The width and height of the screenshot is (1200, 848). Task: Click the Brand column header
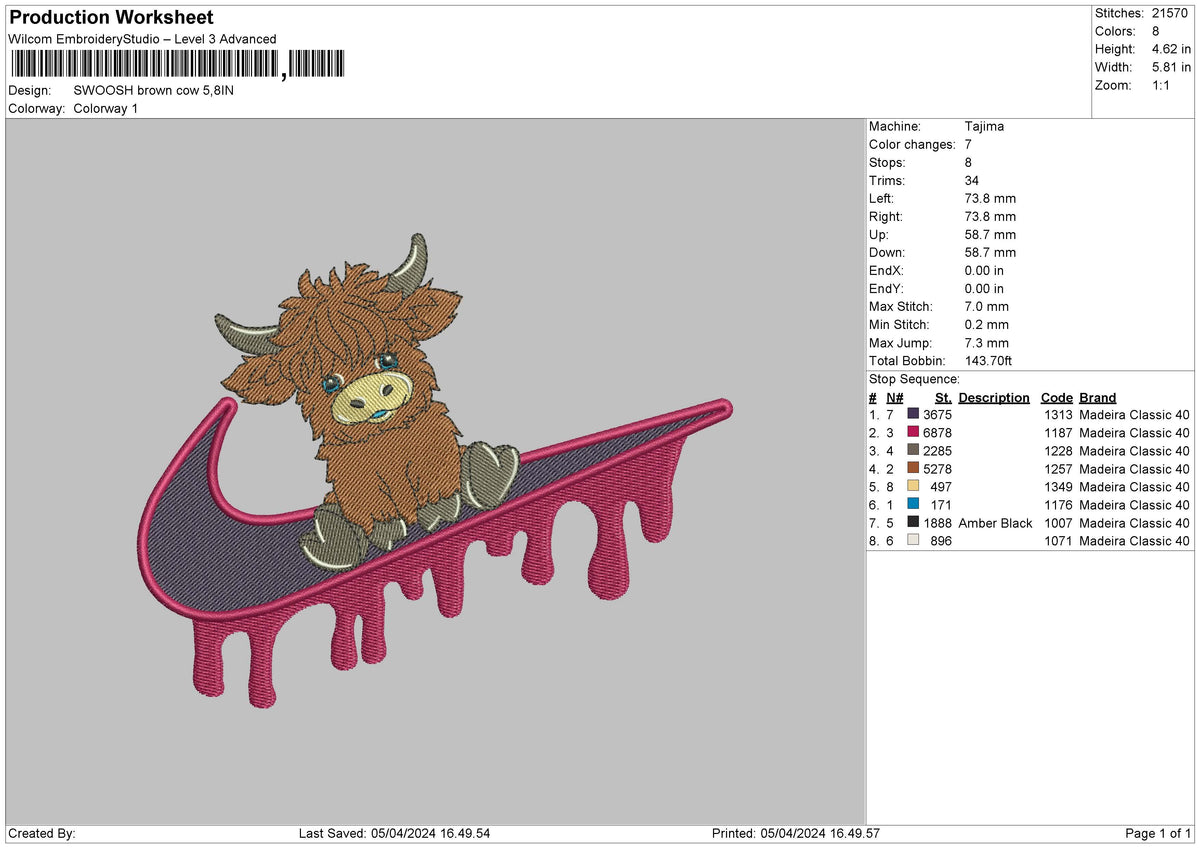click(x=1098, y=398)
